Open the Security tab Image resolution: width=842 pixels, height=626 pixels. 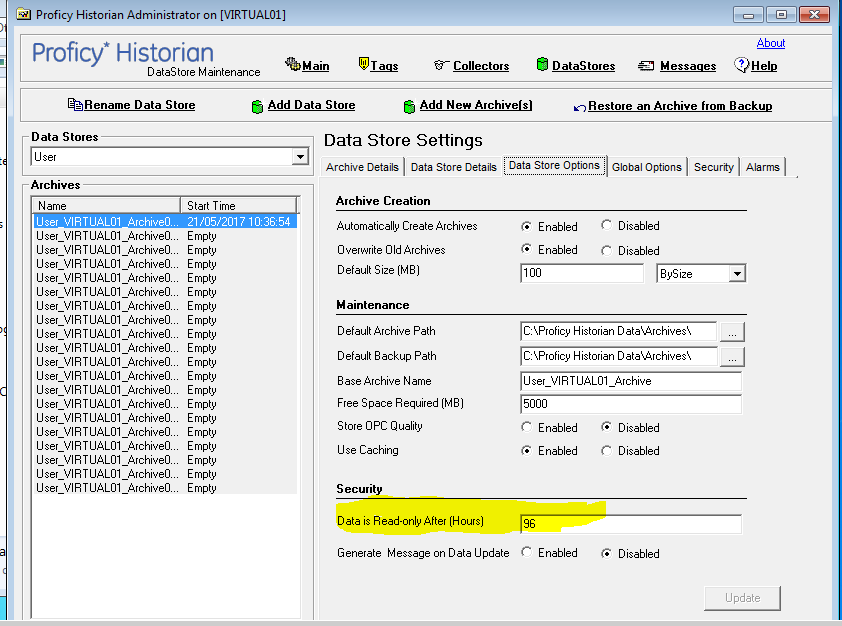[714, 167]
